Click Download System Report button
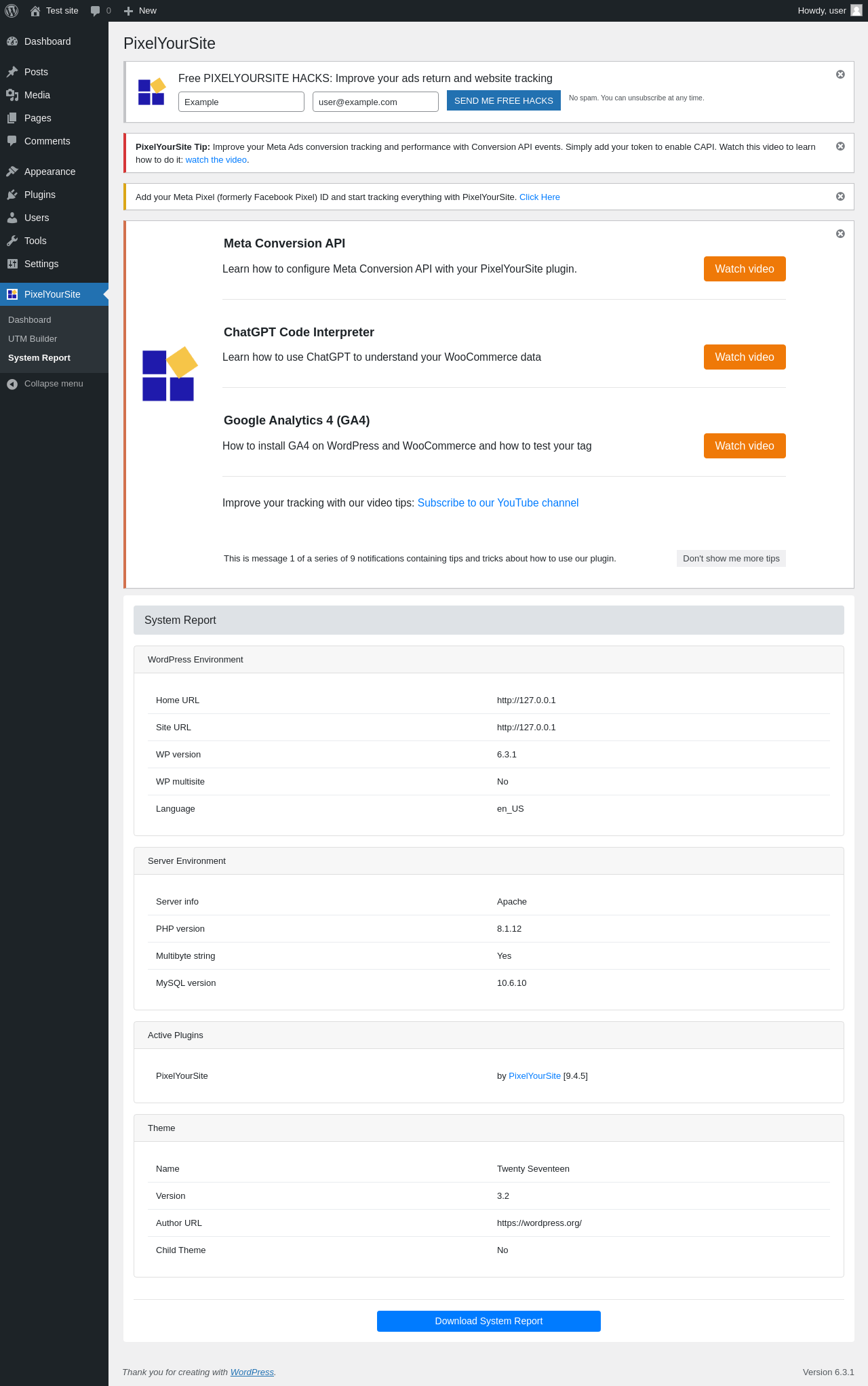The image size is (868, 1386). (x=489, y=1321)
